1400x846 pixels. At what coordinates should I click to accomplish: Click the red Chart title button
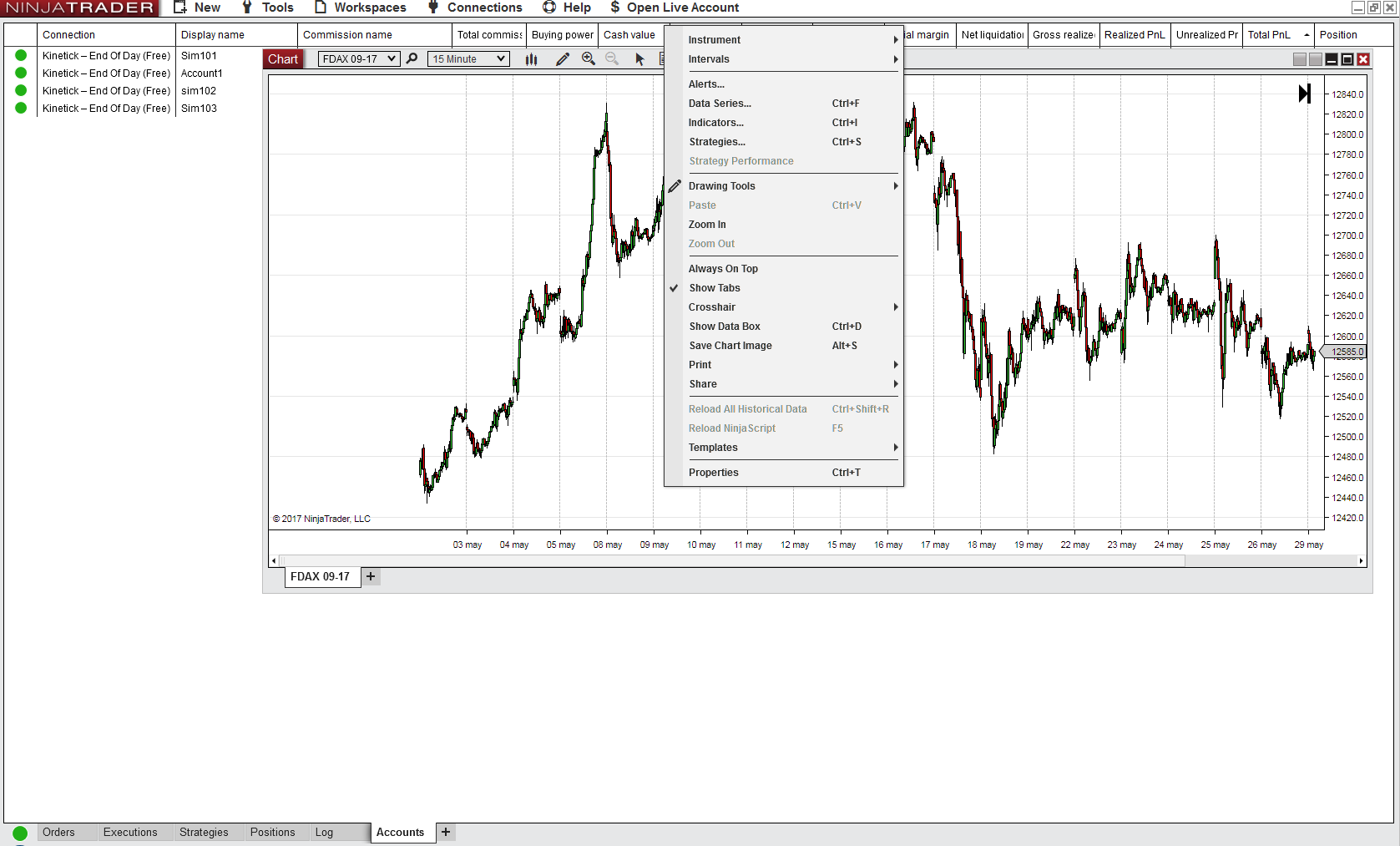(283, 59)
